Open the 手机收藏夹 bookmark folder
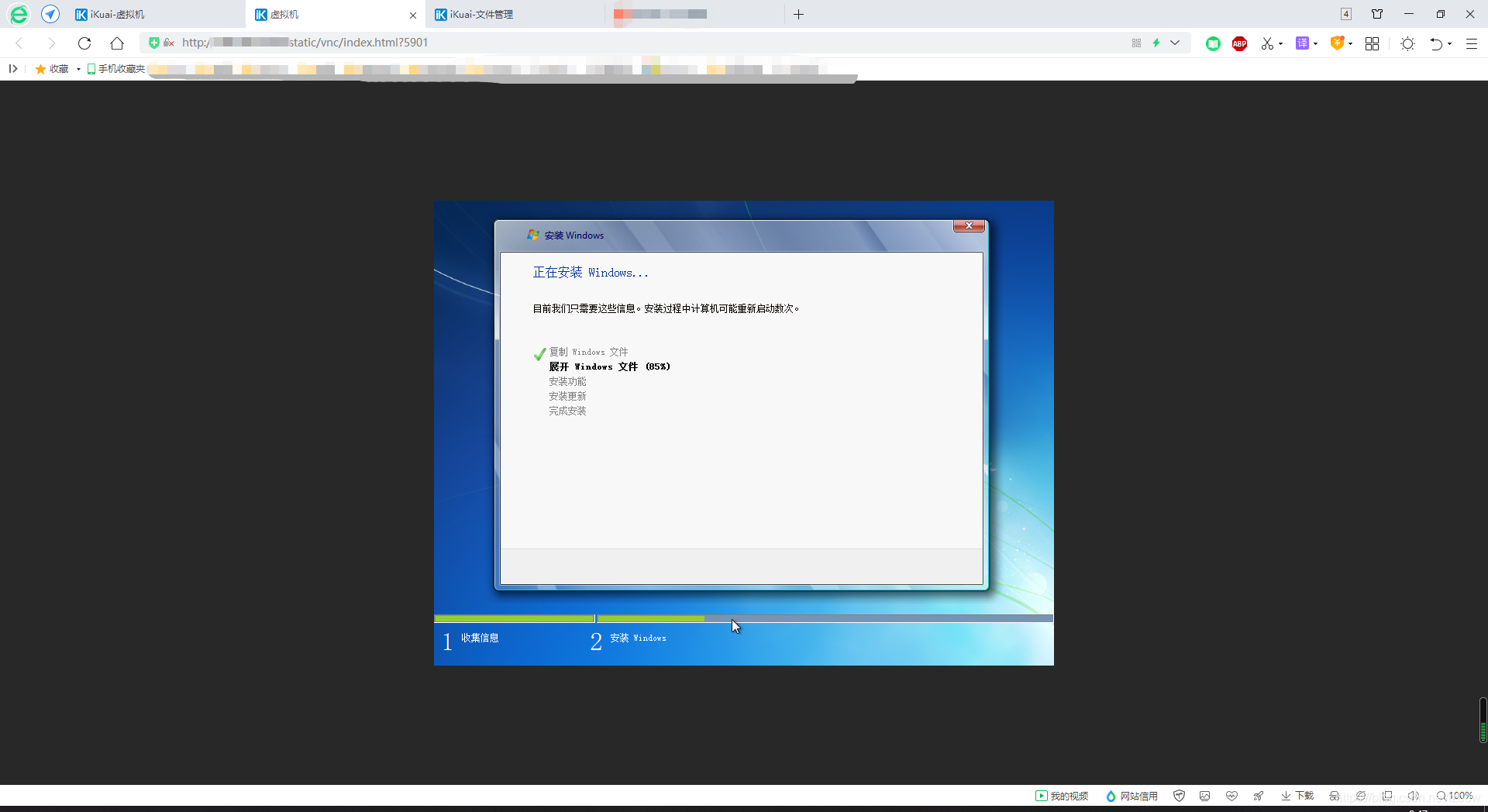The width and height of the screenshot is (1488, 812). tap(116, 69)
